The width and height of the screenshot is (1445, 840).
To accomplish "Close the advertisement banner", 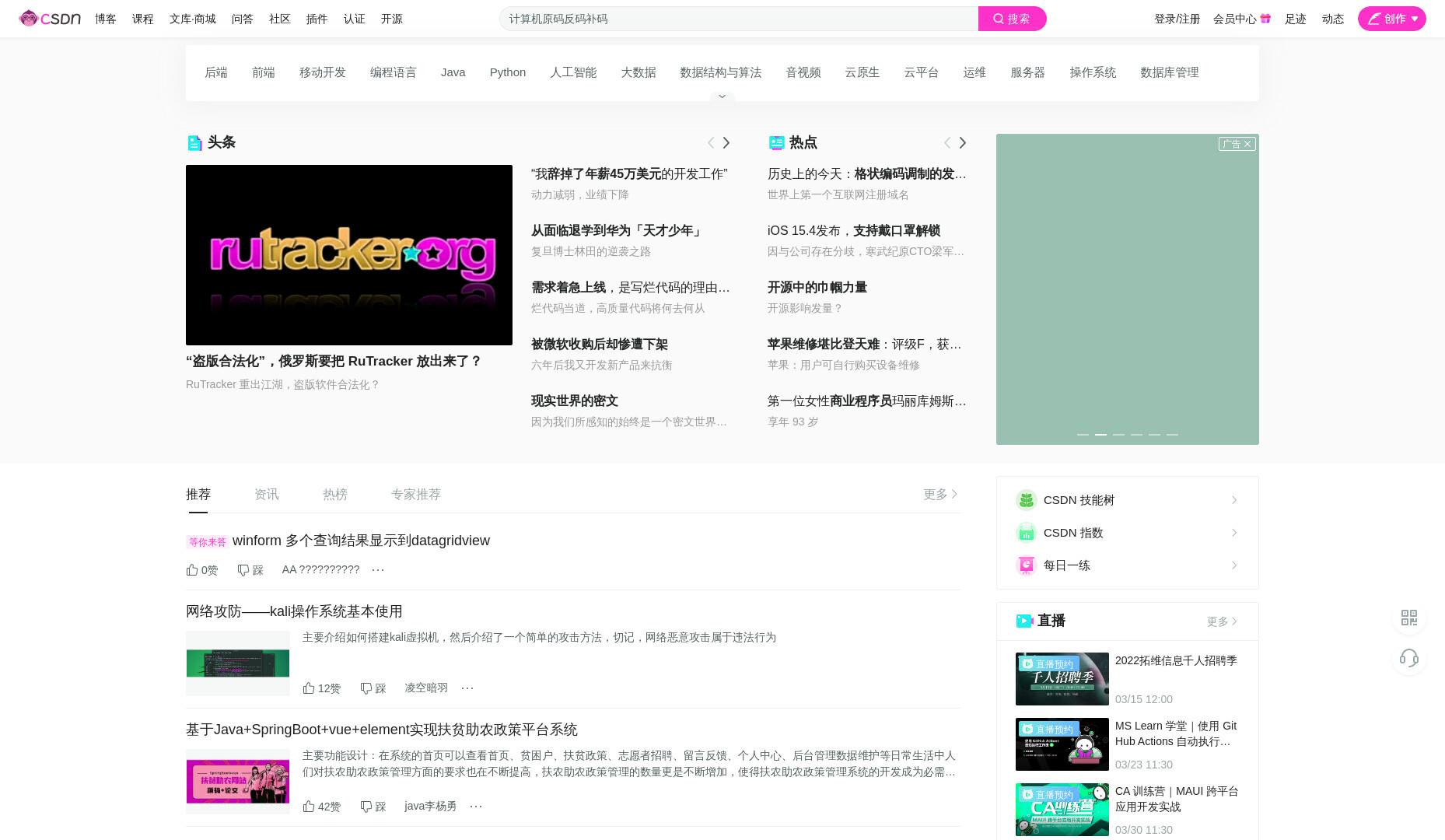I will pos(1247,144).
